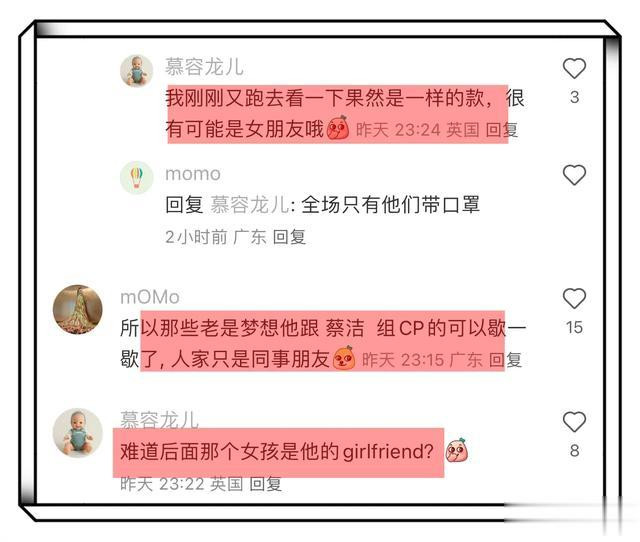This screenshot has height=542, width=640.
Task: Like the girlfriend comment with 8 likes
Action: (574, 422)
